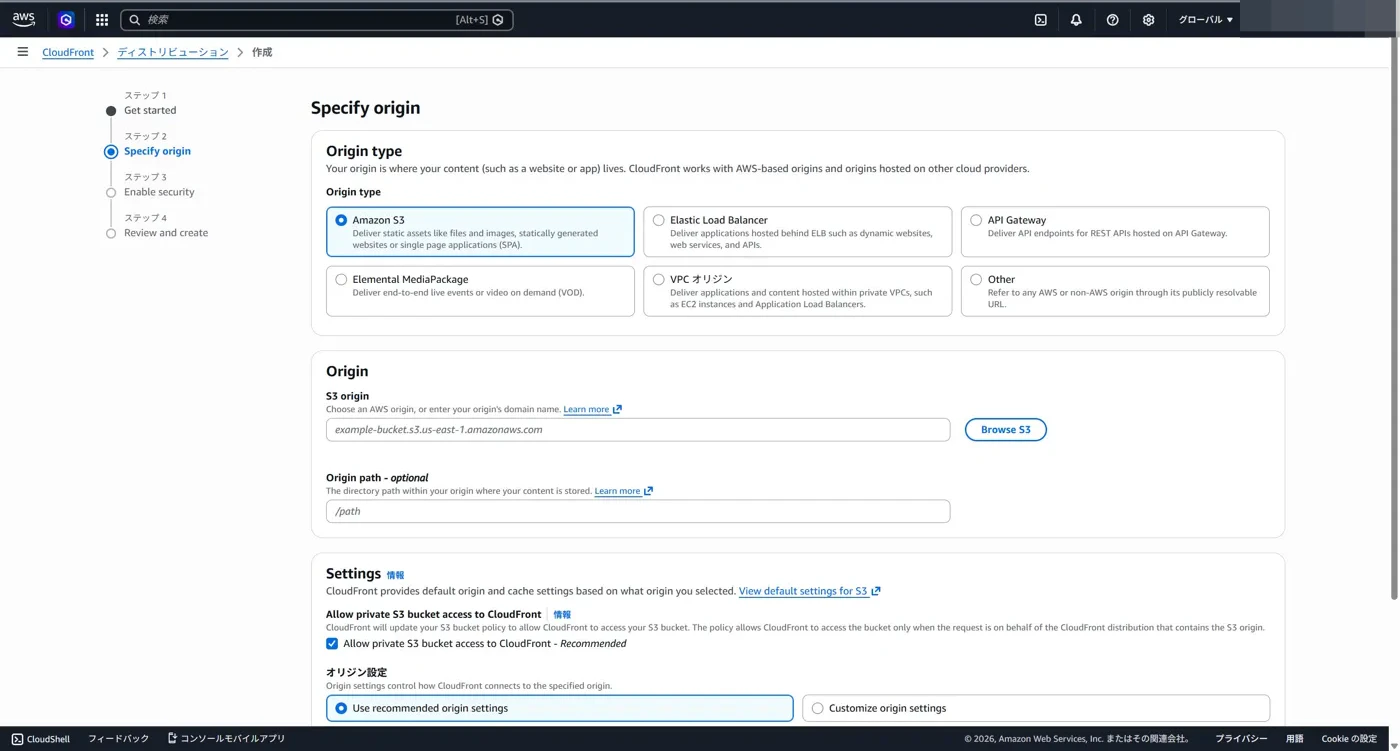Choose Use recommended origin settings
The height and width of the screenshot is (751, 1400).
559,708
